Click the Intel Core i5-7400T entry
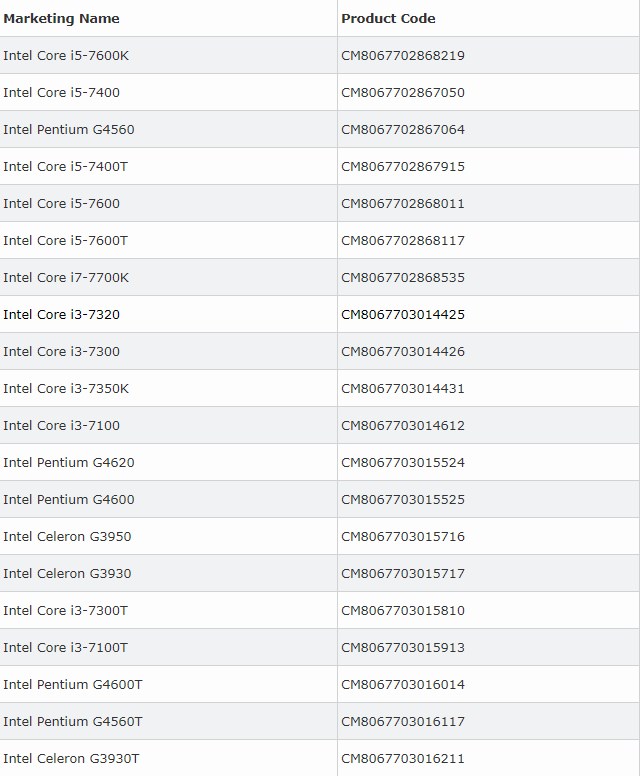 click(x=66, y=167)
